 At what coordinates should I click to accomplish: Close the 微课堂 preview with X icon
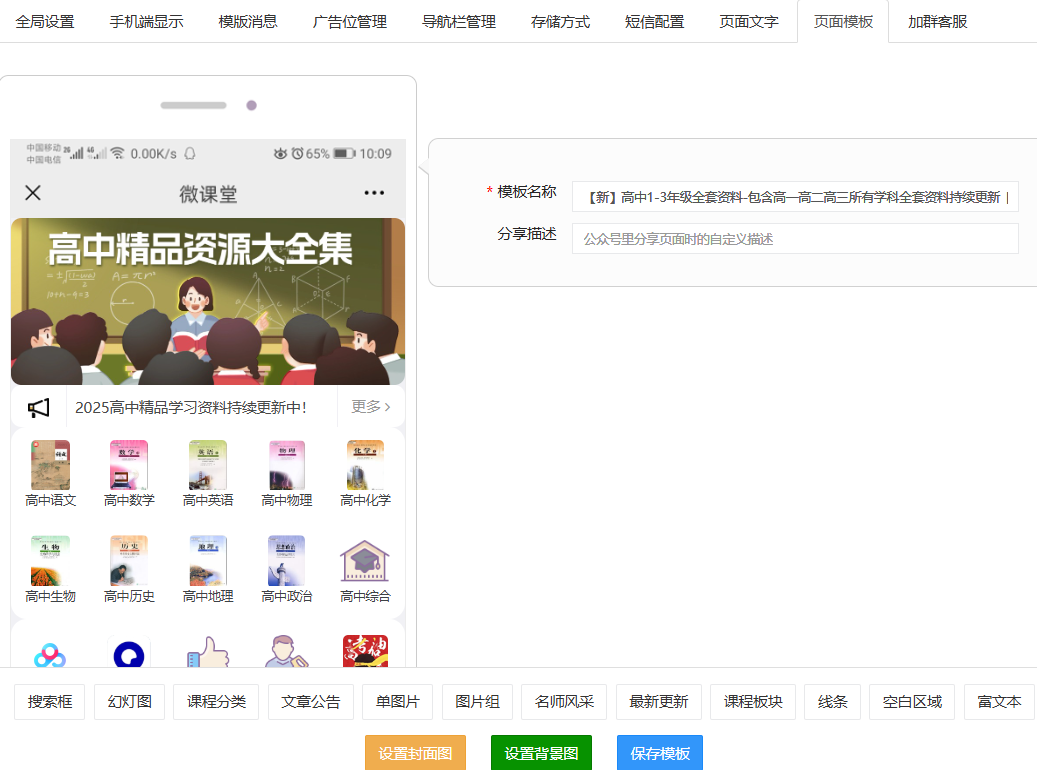point(33,193)
